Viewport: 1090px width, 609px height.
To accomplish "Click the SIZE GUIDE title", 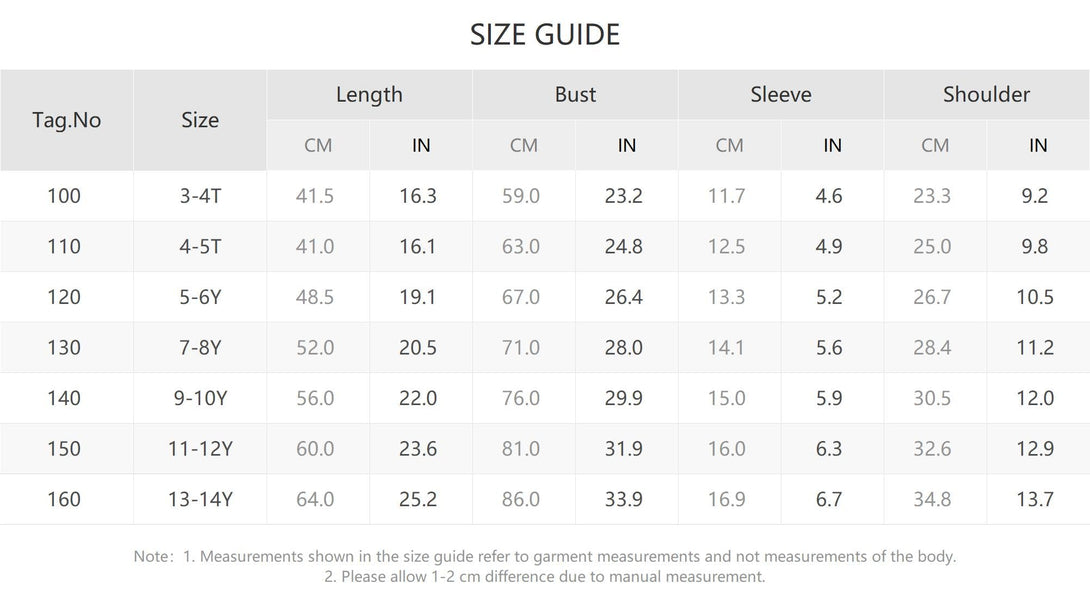I will point(544,35).
